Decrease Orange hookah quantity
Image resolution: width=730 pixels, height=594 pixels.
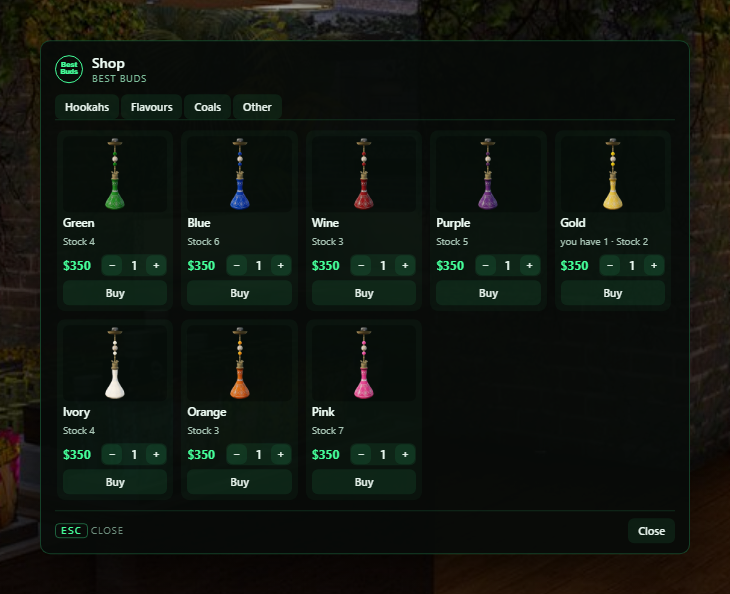(237, 454)
